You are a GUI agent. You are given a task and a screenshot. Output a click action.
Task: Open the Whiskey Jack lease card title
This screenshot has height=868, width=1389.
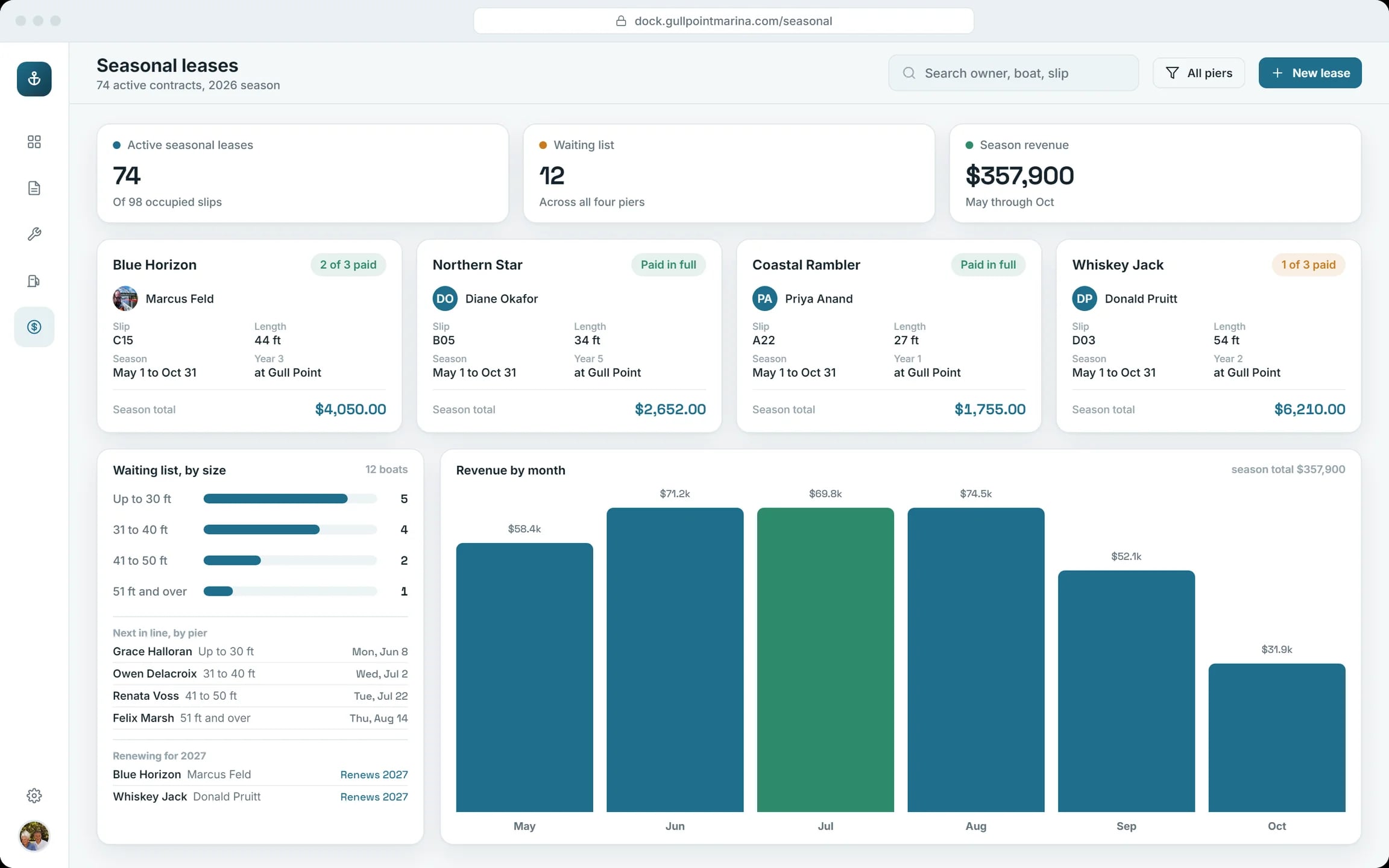click(x=1118, y=265)
